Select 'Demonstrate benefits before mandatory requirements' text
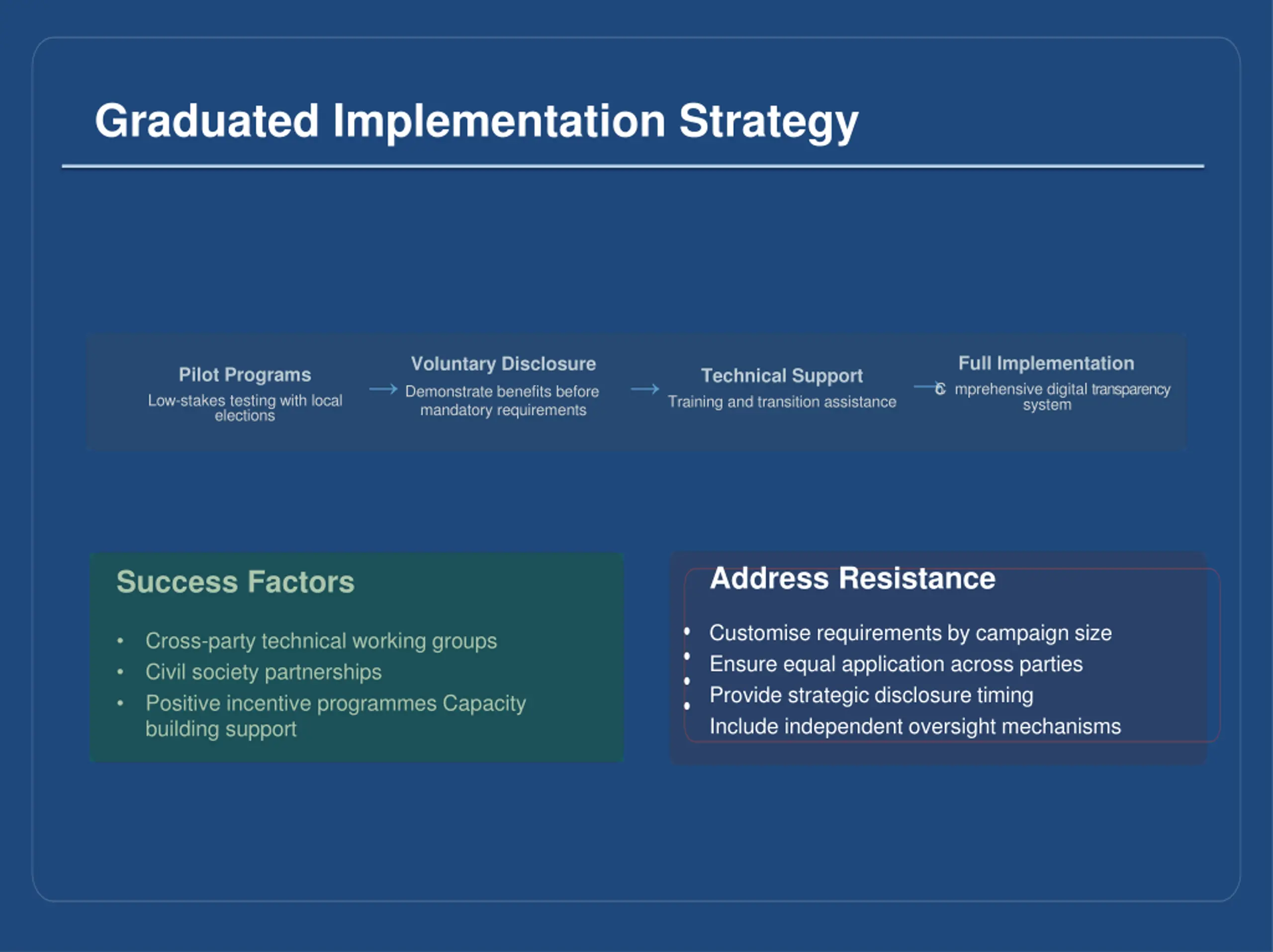1273x952 pixels. point(502,401)
